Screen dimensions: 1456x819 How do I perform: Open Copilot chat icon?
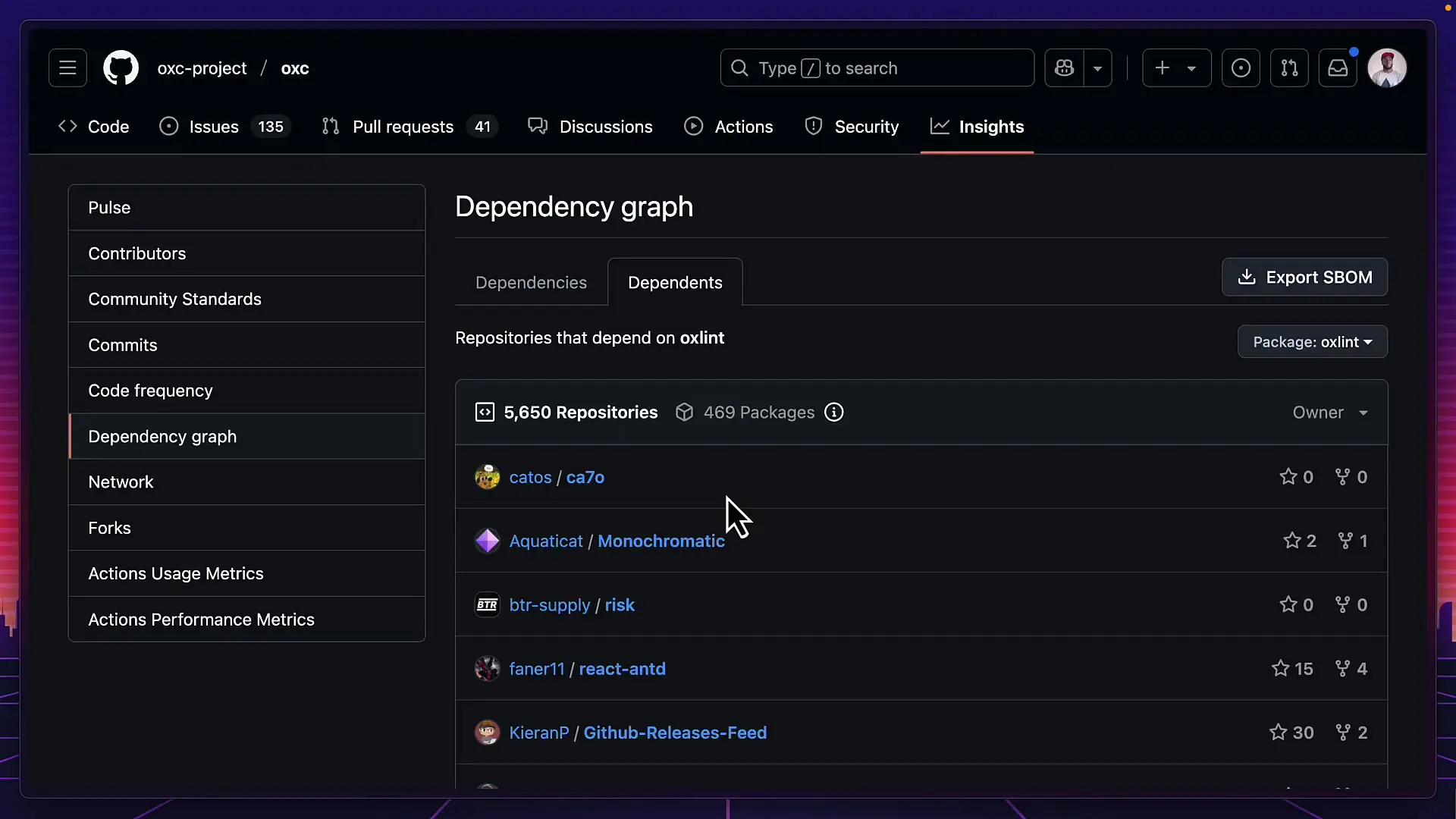point(1064,68)
